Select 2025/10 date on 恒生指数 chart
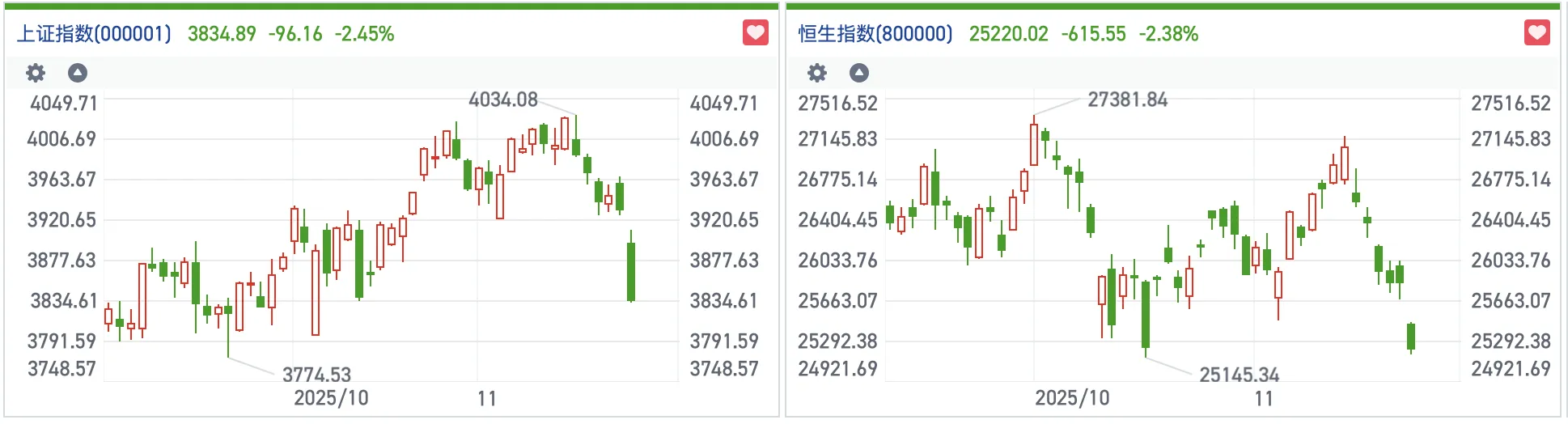The height and width of the screenshot is (424, 1568). 1072,398
